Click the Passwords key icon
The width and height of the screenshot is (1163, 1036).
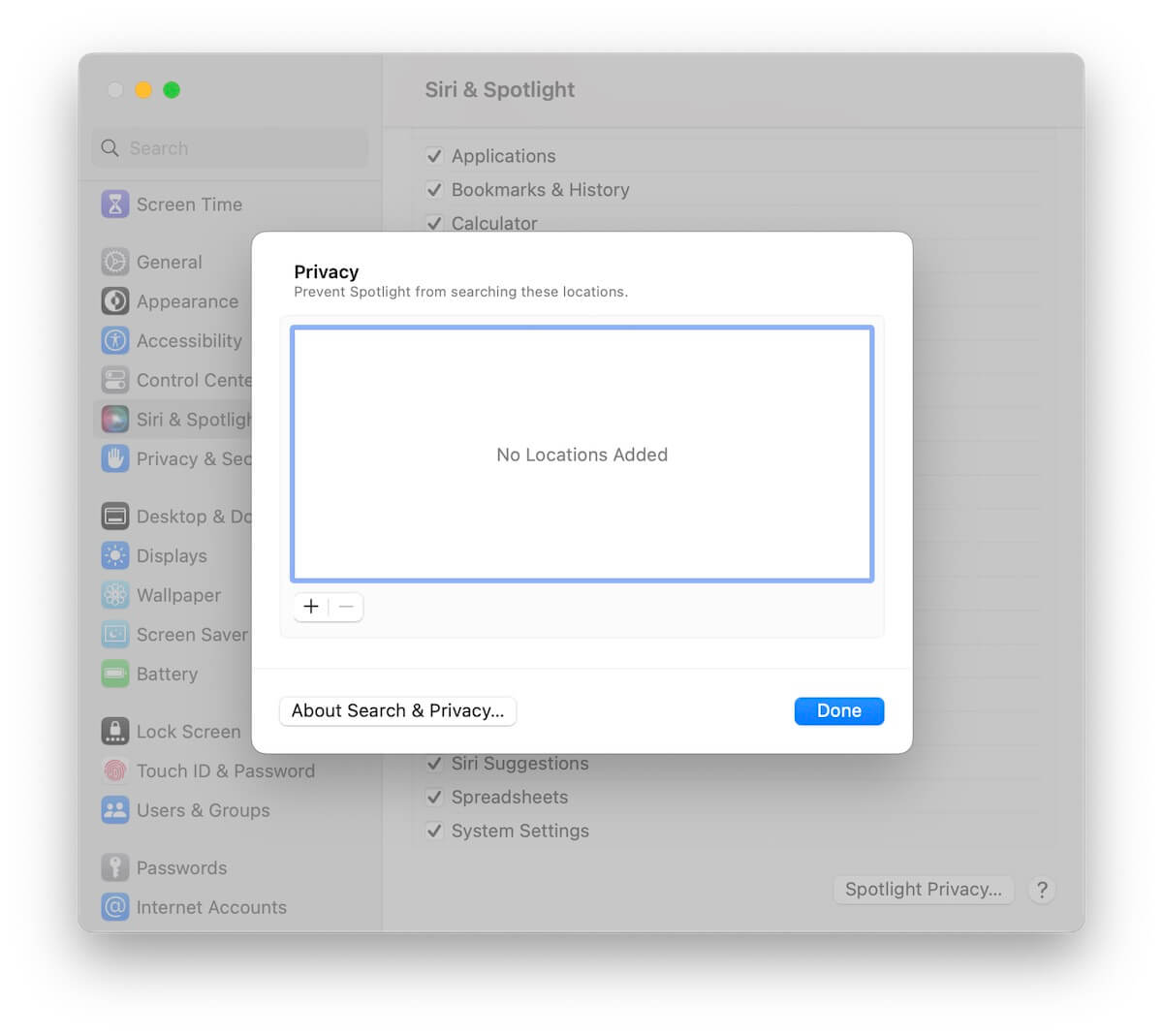point(115,867)
